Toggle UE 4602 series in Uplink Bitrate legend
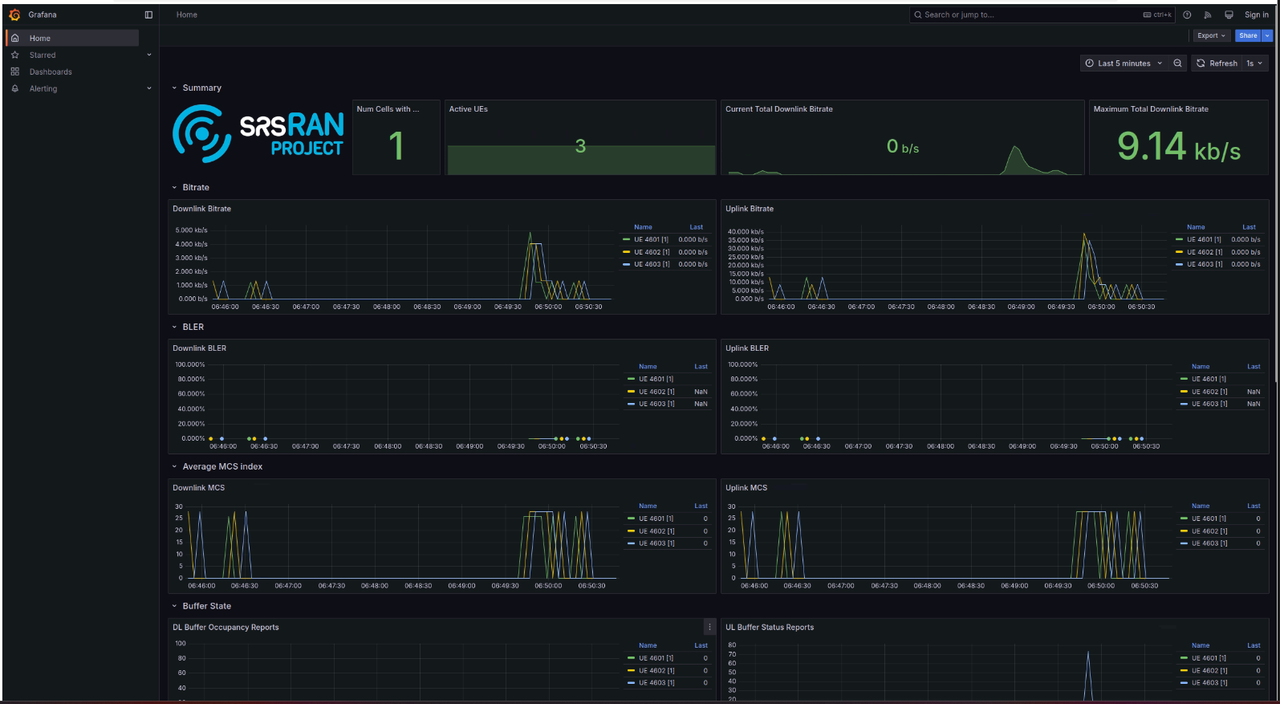The image size is (1280, 704). [1205, 252]
